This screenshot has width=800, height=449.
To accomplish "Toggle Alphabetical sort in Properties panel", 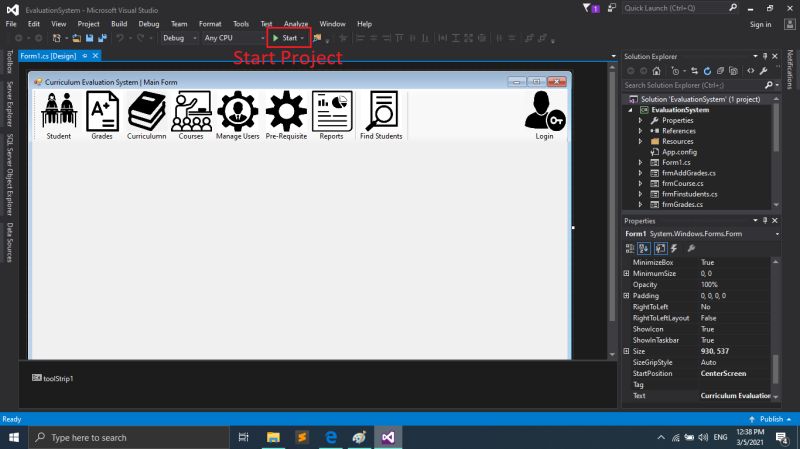I will [x=644, y=248].
